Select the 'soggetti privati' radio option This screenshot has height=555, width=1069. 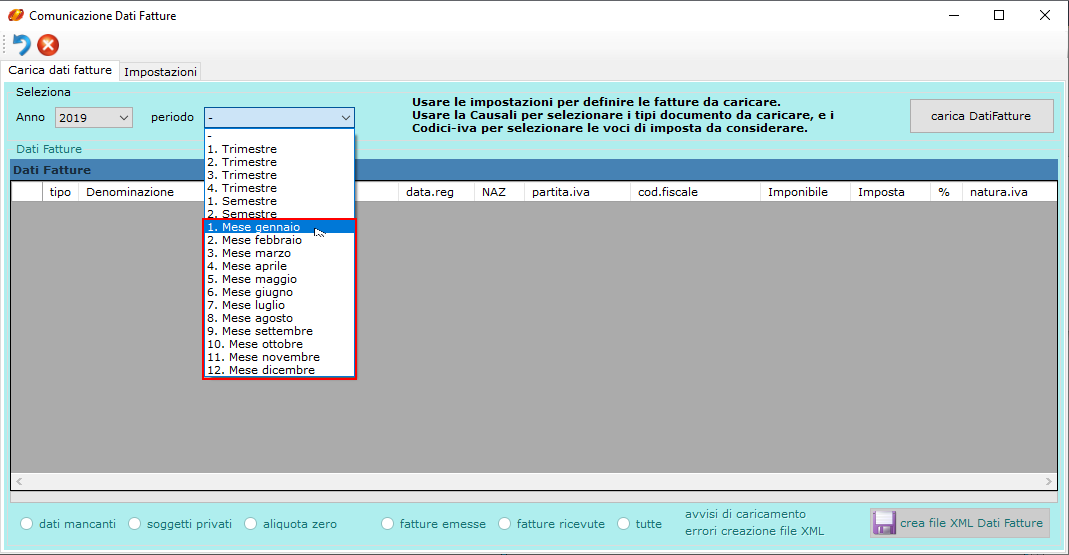click(134, 524)
